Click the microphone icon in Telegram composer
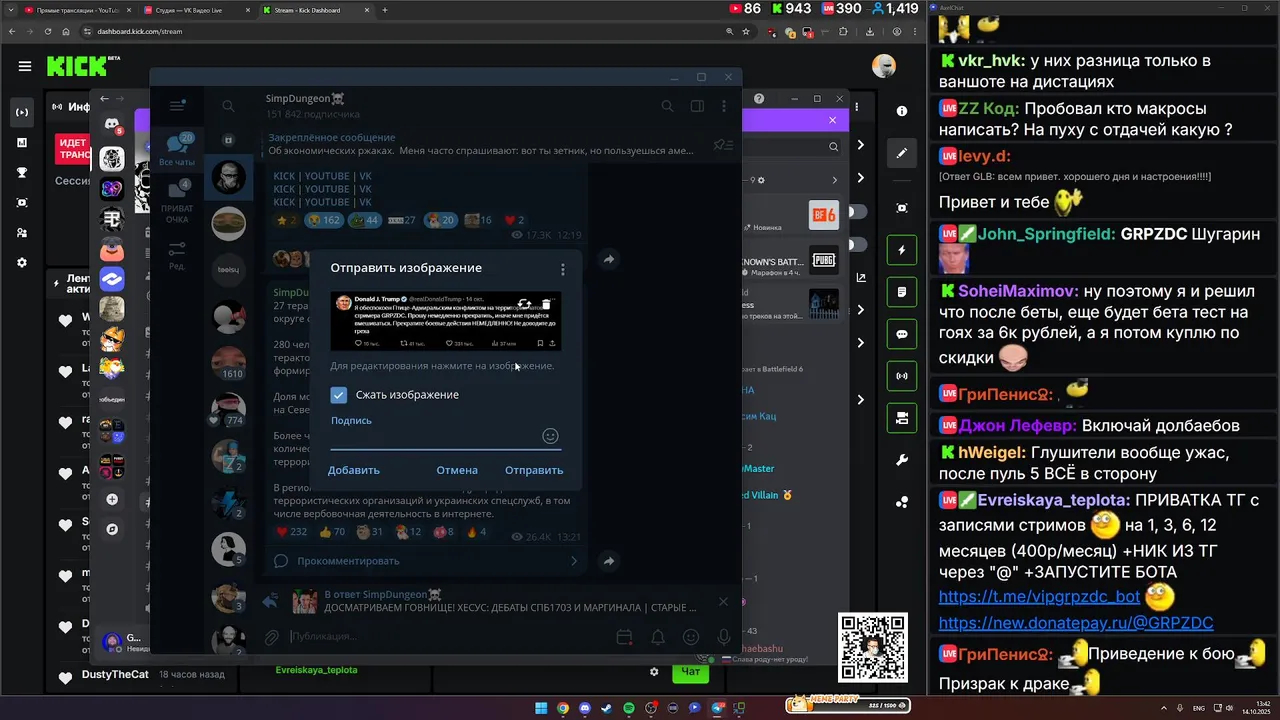The height and width of the screenshot is (720, 1280). point(724,637)
